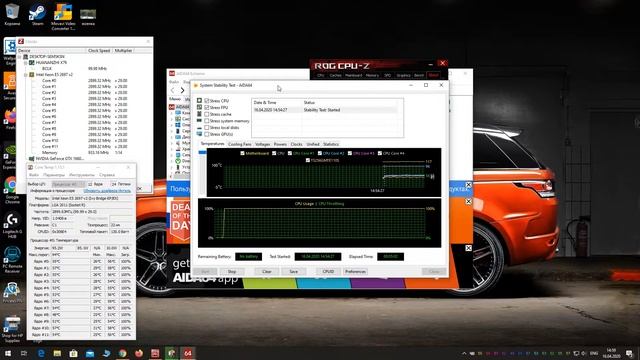The width and height of the screenshot is (640, 360).
Task: Switch to the Cooling Fans tab
Action: tap(240, 144)
